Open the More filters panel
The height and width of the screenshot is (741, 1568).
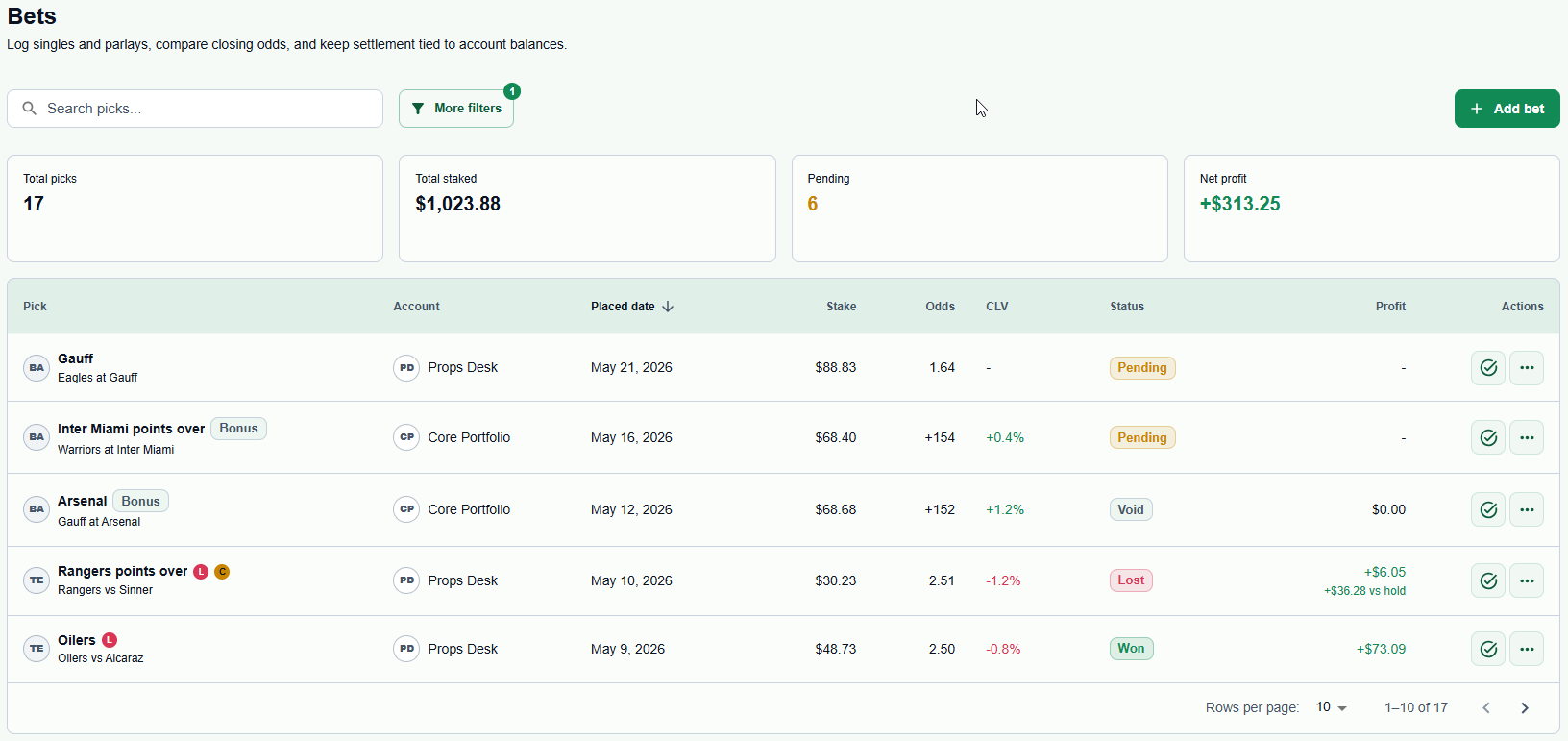(x=456, y=109)
